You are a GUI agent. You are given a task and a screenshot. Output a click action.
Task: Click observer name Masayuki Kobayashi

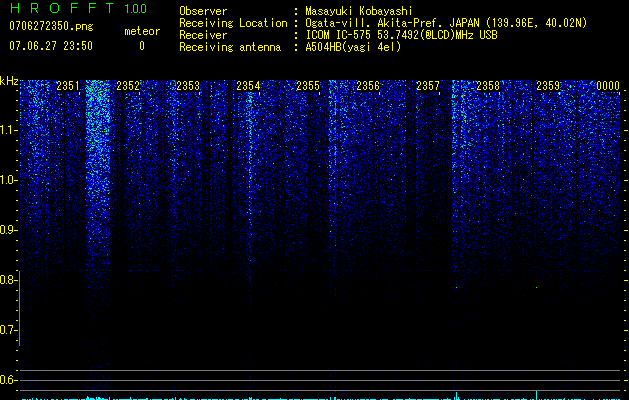[358, 11]
